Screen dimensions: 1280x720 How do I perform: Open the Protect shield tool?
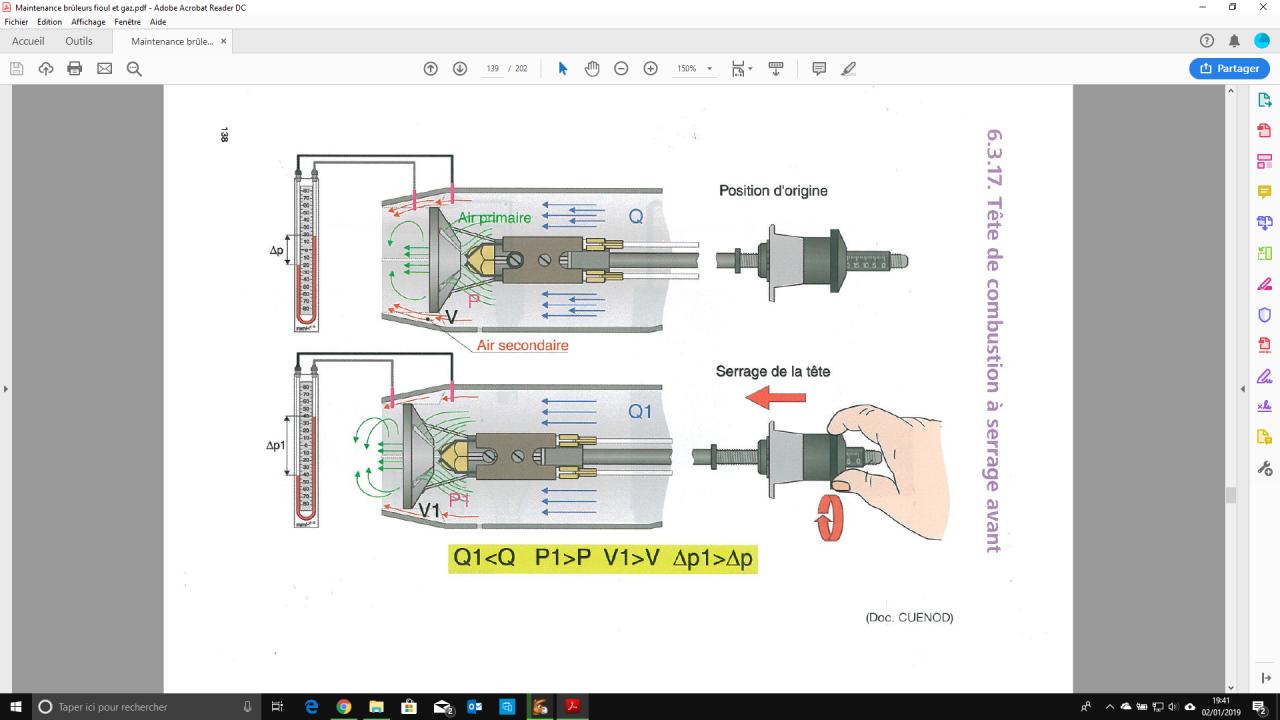coord(1264,315)
